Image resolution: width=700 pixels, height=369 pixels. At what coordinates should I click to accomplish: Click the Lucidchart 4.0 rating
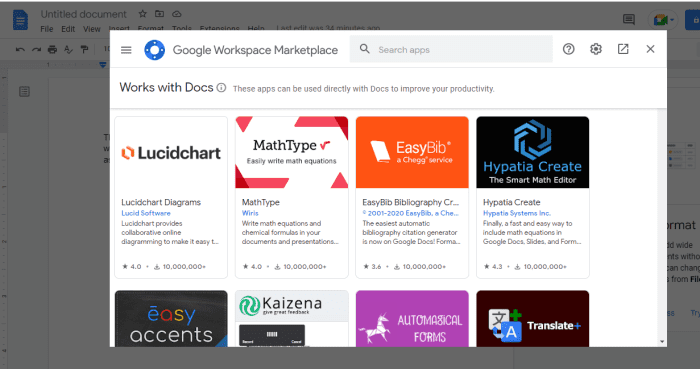(132, 266)
